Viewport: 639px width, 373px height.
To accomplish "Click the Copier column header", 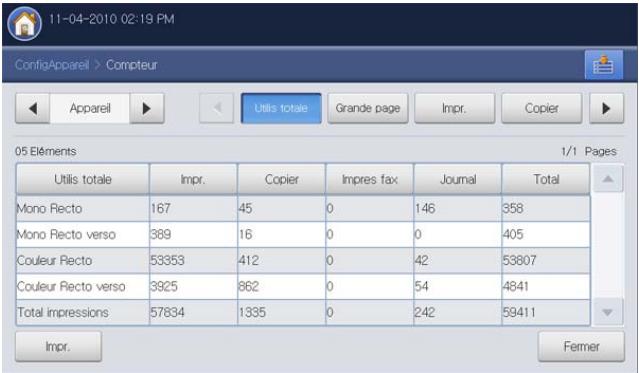I will pyautogui.click(x=282, y=179).
